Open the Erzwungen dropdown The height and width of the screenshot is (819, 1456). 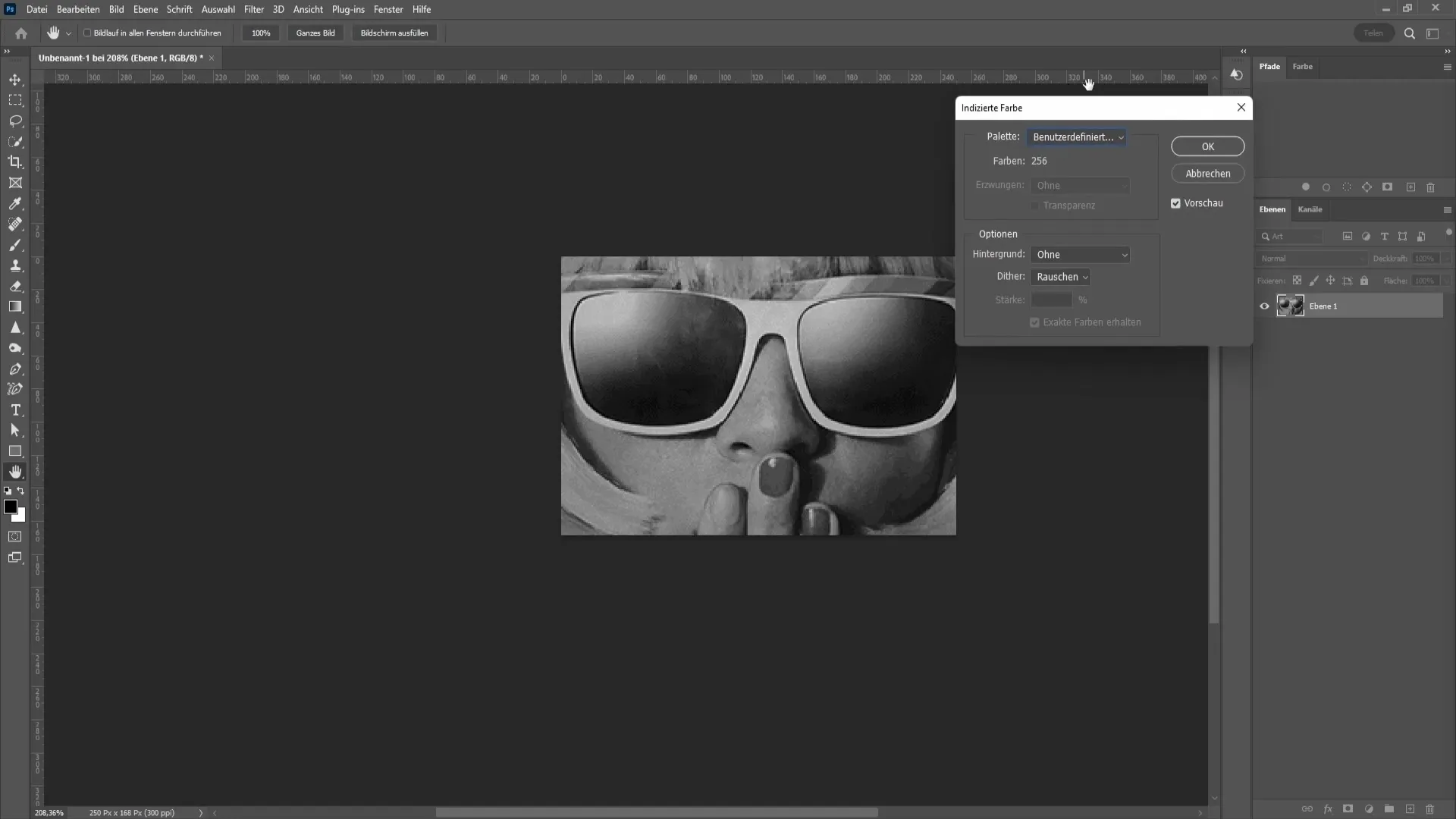click(1080, 185)
